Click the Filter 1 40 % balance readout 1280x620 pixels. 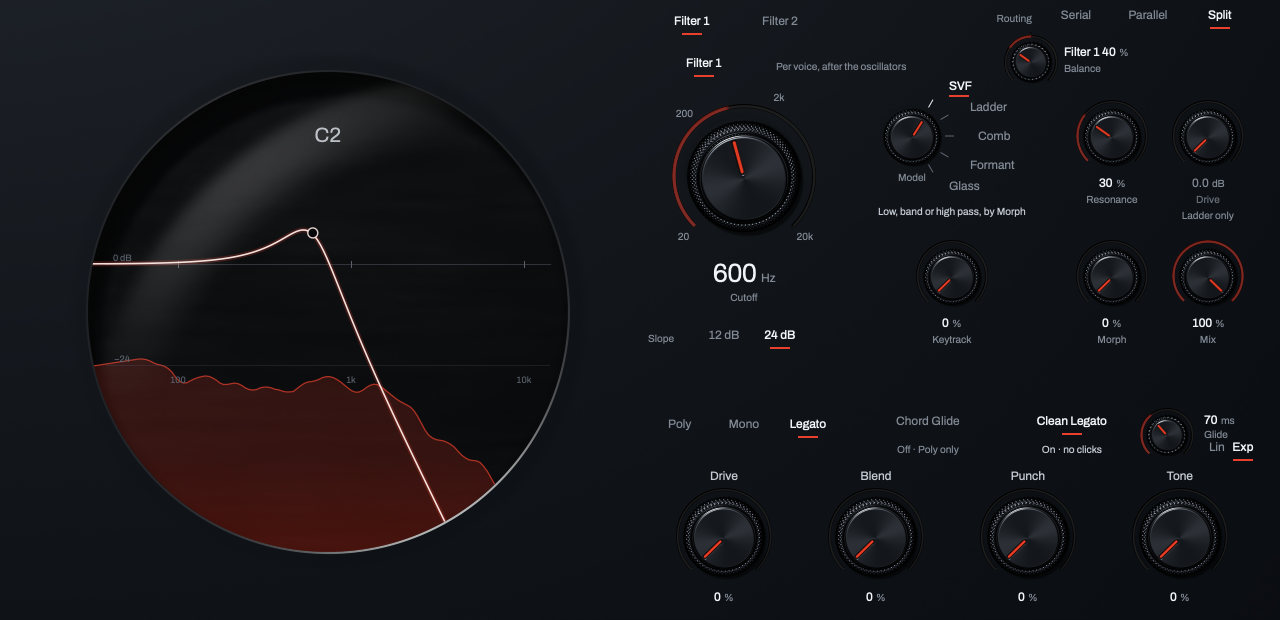(1096, 52)
